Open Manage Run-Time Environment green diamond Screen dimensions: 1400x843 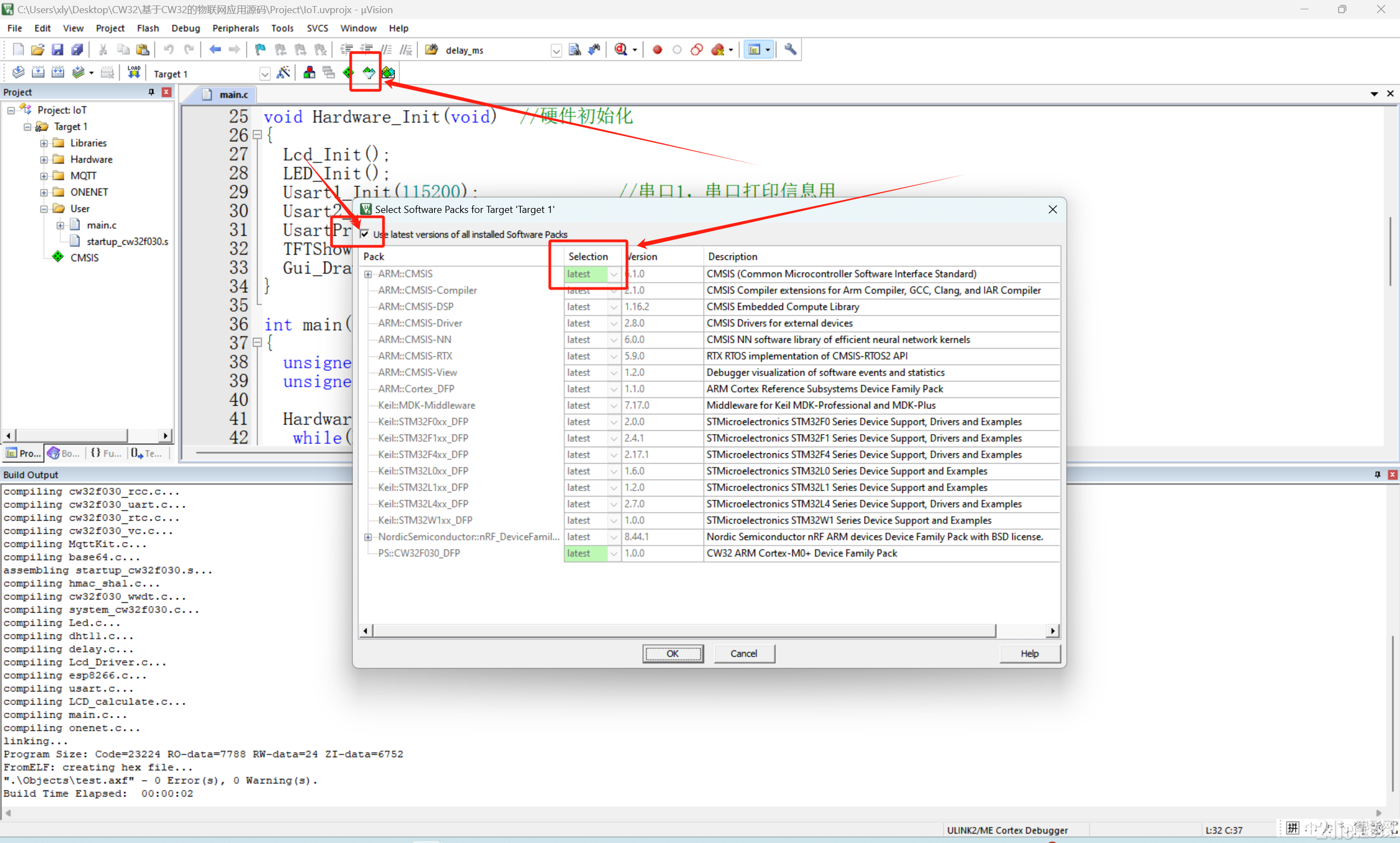click(348, 73)
